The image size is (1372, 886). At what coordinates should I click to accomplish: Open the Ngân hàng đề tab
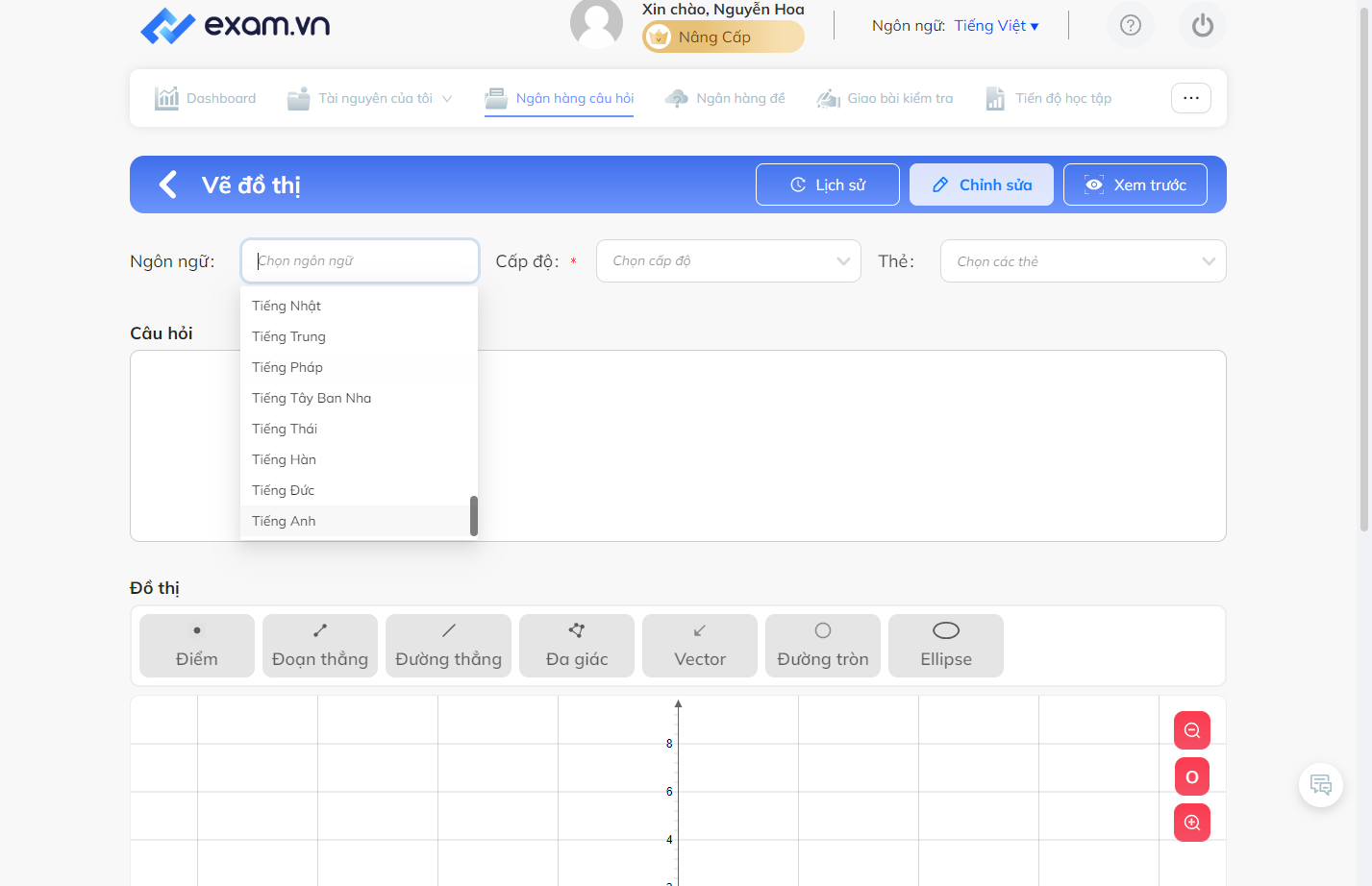click(725, 98)
